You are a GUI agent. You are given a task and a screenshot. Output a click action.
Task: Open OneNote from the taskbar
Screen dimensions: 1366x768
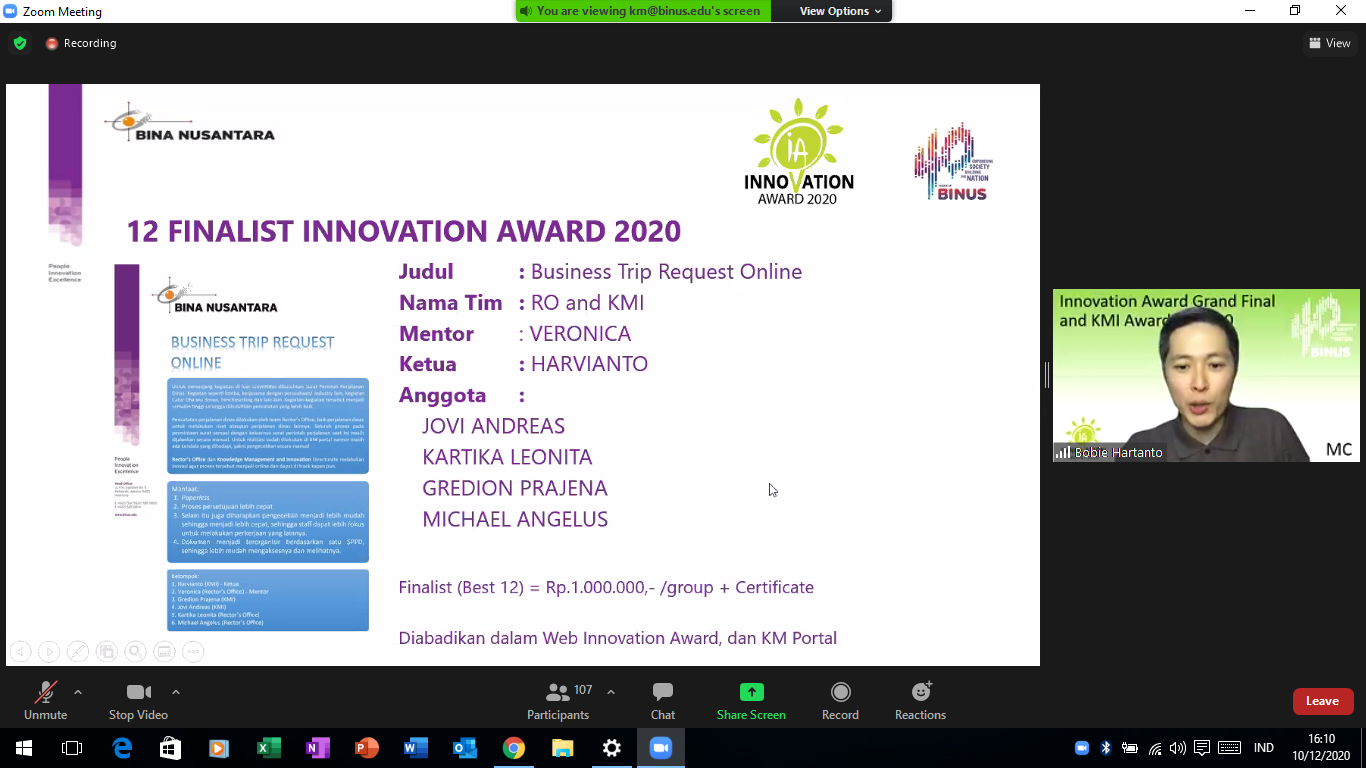317,748
